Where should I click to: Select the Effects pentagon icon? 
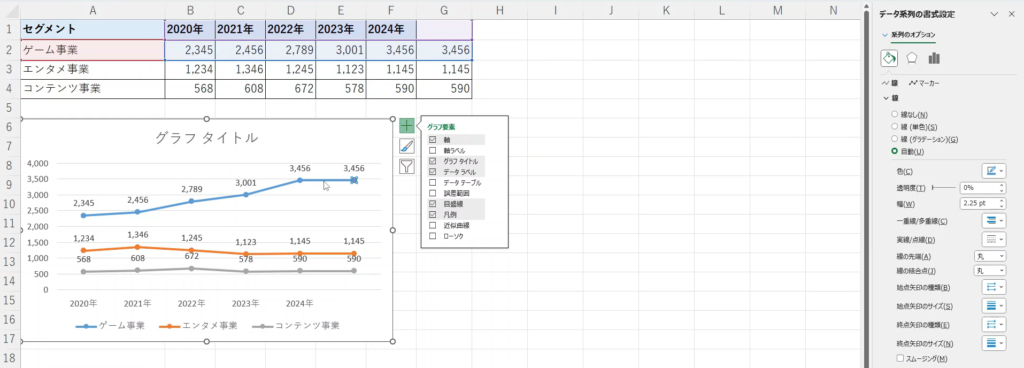[912, 58]
